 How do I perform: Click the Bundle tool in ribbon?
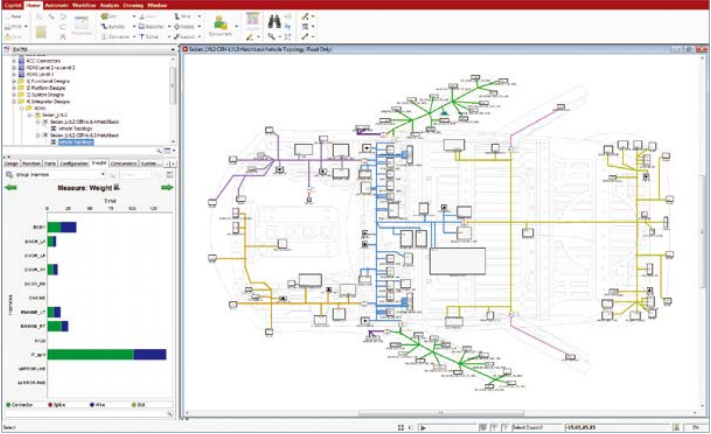click(x=116, y=26)
